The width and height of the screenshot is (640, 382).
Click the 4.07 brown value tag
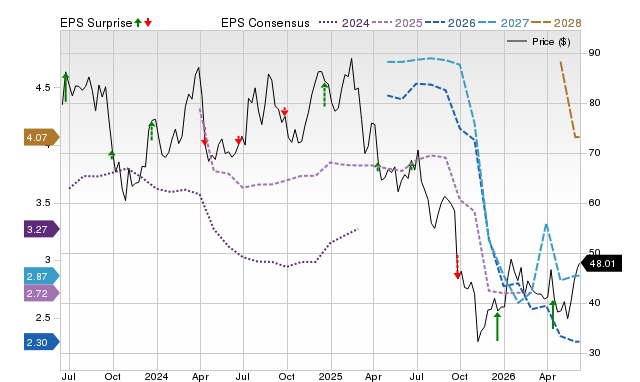(x=42, y=138)
